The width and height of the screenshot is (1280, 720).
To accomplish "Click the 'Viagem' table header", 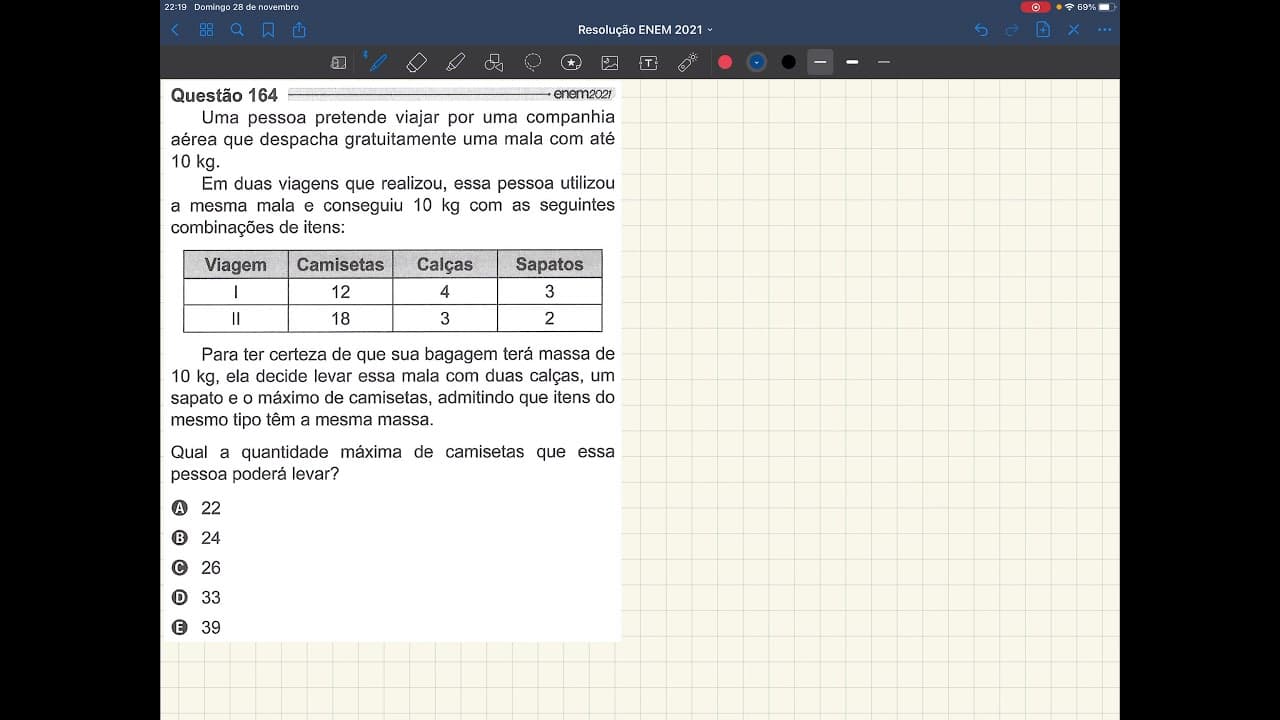I will (x=235, y=265).
